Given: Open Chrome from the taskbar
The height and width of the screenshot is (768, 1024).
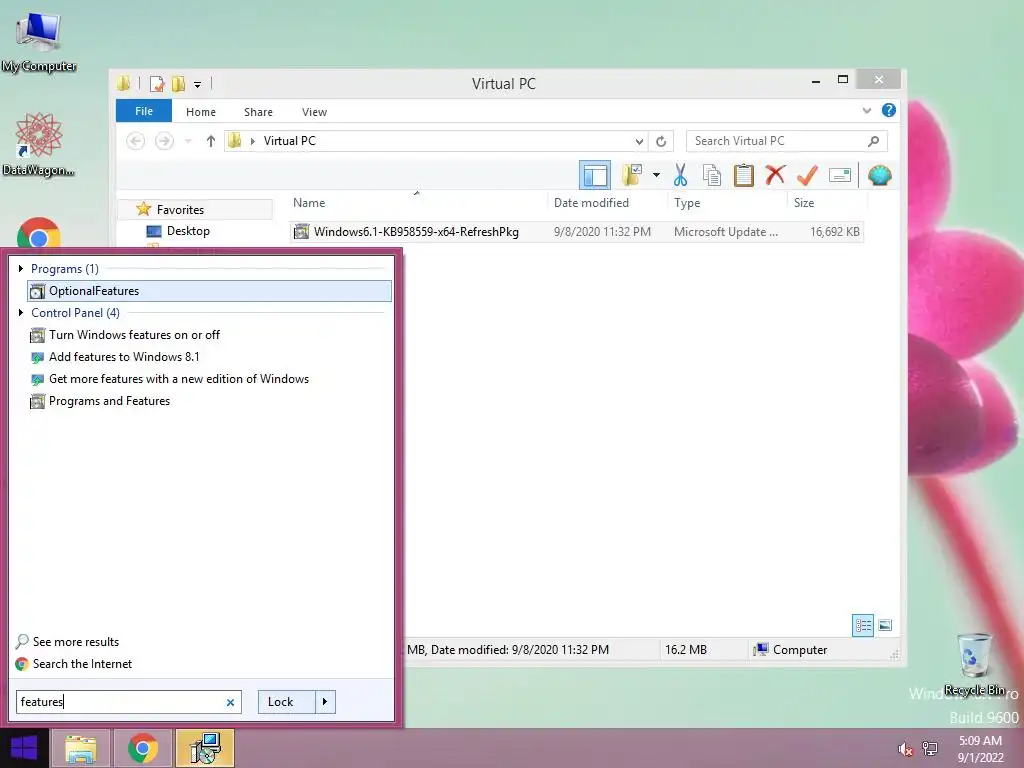Looking at the screenshot, I should 142,748.
